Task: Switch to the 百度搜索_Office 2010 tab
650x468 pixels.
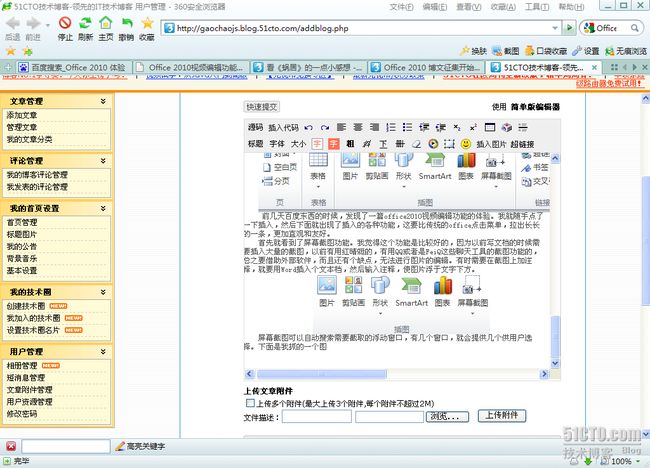Action: pos(74,67)
